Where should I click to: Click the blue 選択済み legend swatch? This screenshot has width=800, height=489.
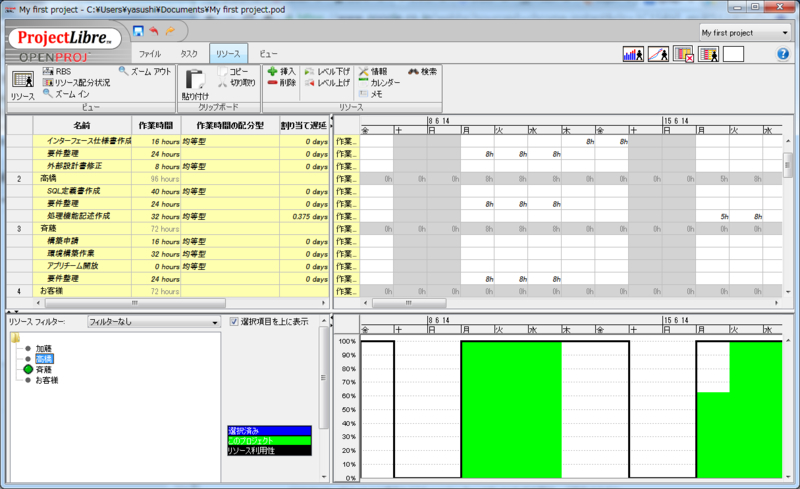[x=269, y=431]
